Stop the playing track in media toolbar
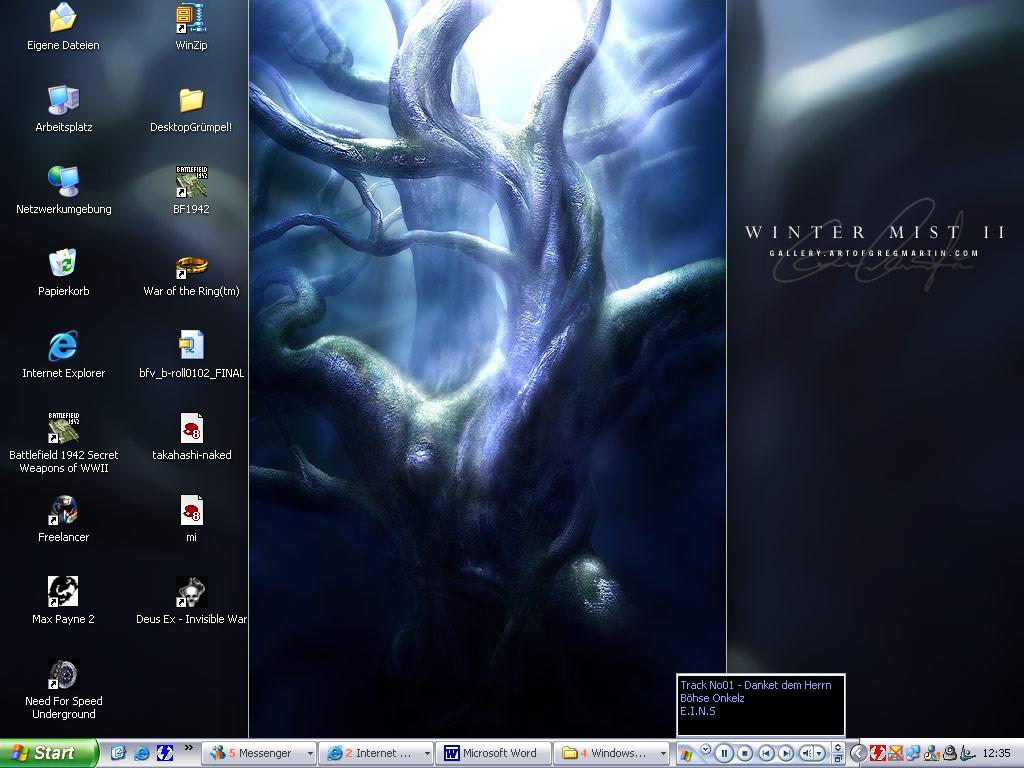This screenshot has width=1024, height=768. [745, 753]
